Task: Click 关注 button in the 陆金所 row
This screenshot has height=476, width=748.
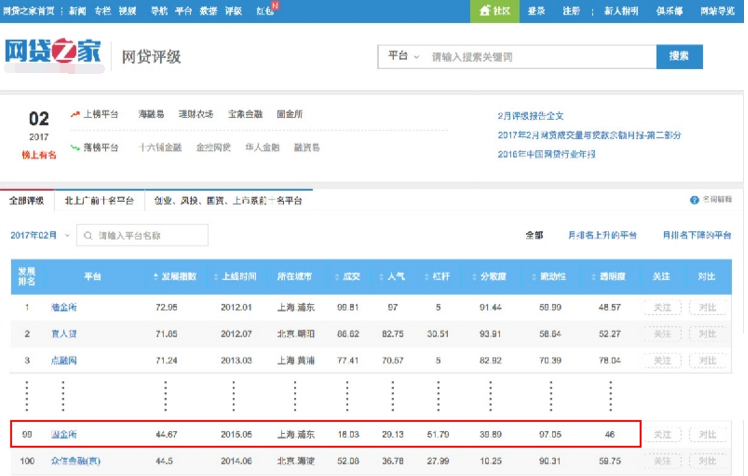Action: (x=662, y=308)
